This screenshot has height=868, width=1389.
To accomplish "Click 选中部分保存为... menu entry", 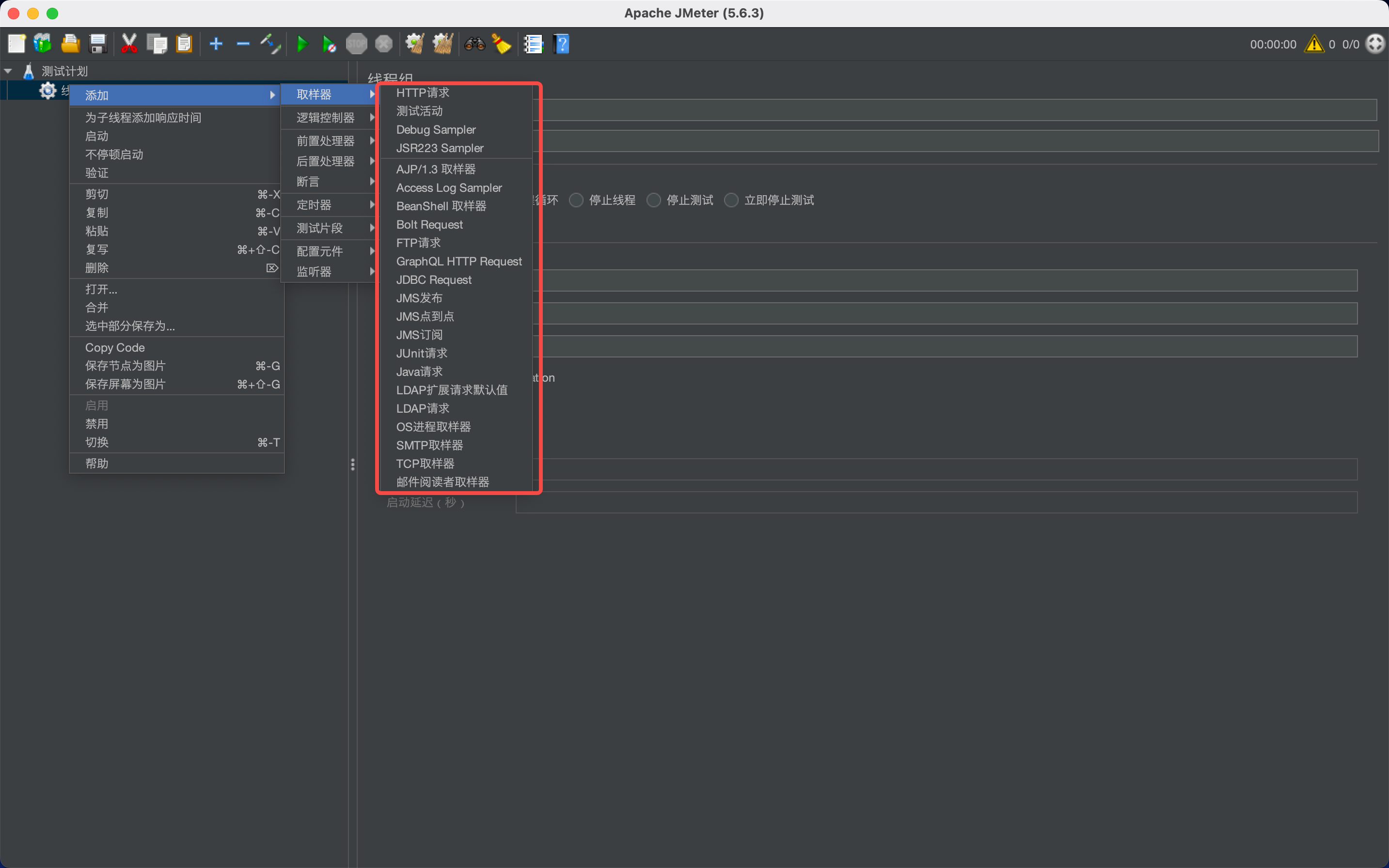I will click(x=177, y=326).
